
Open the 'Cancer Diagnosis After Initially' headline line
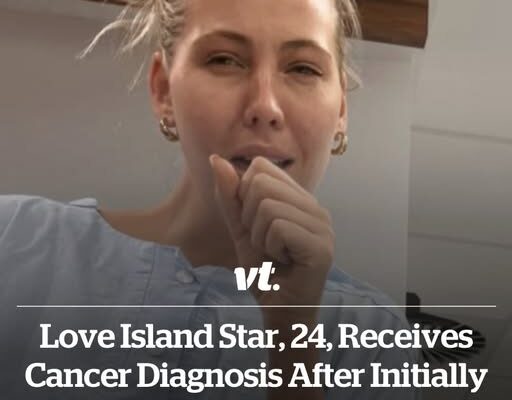pos(256,375)
